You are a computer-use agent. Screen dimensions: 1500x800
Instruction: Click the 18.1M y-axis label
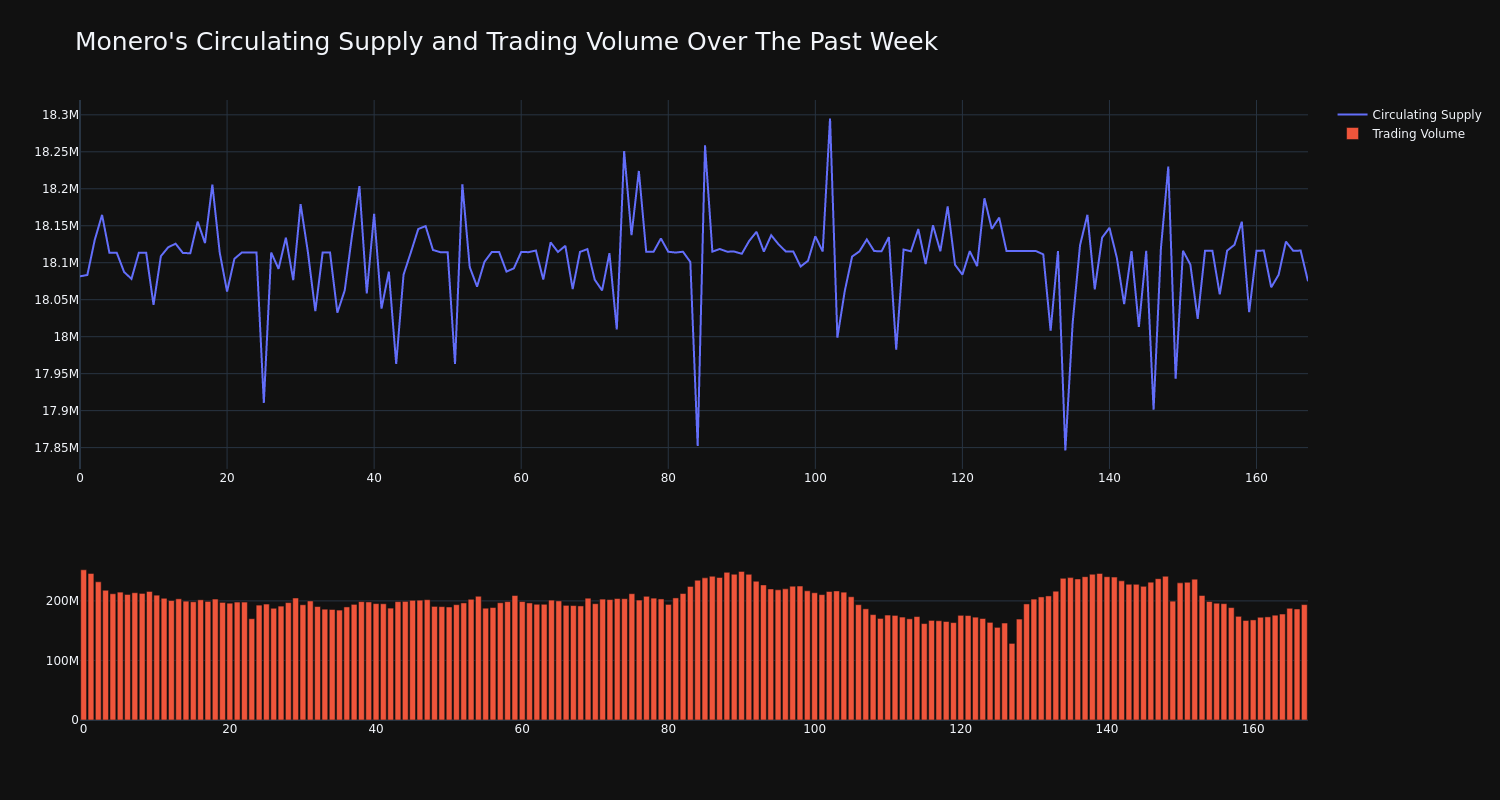(x=60, y=263)
